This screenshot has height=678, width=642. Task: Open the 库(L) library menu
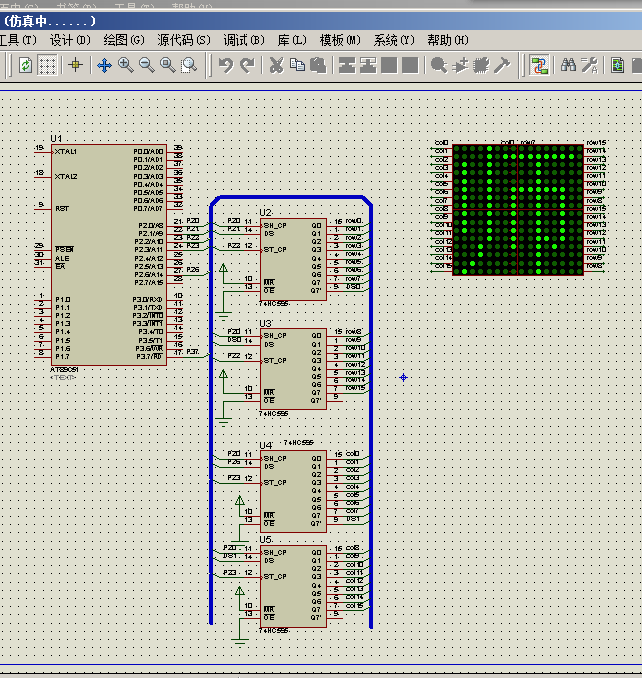(x=292, y=40)
